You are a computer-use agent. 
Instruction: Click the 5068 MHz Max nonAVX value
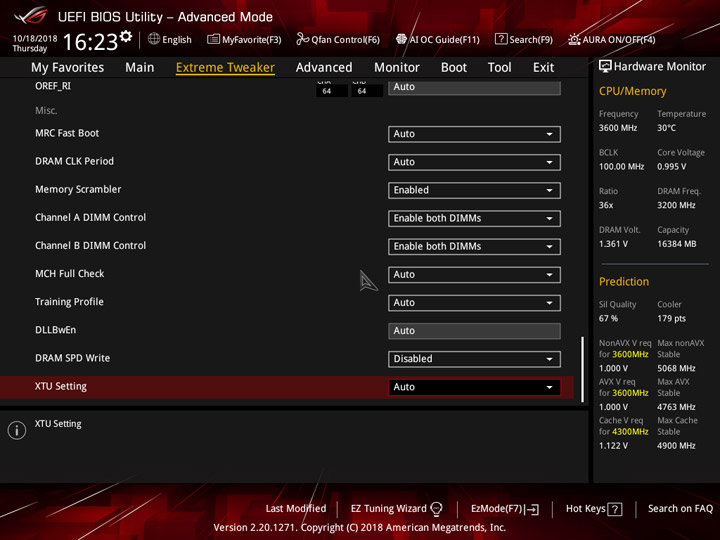coord(676,368)
